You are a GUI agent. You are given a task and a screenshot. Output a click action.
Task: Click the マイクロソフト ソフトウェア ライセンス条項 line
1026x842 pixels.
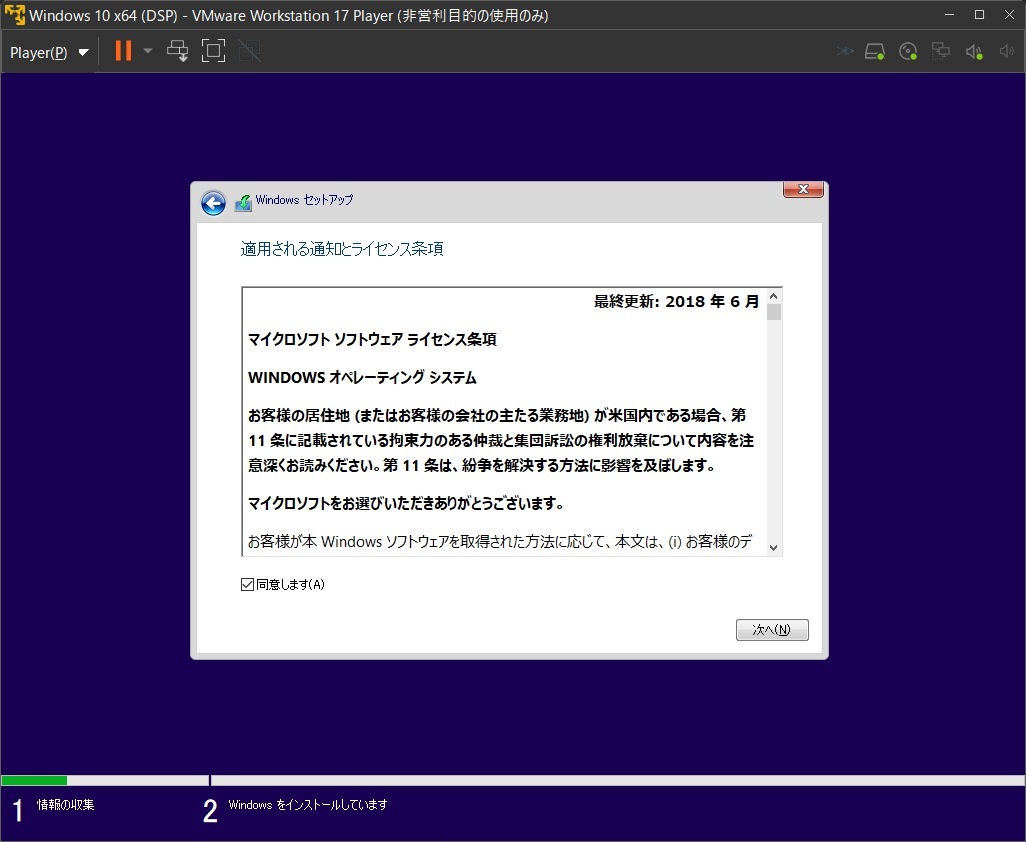[x=372, y=340]
